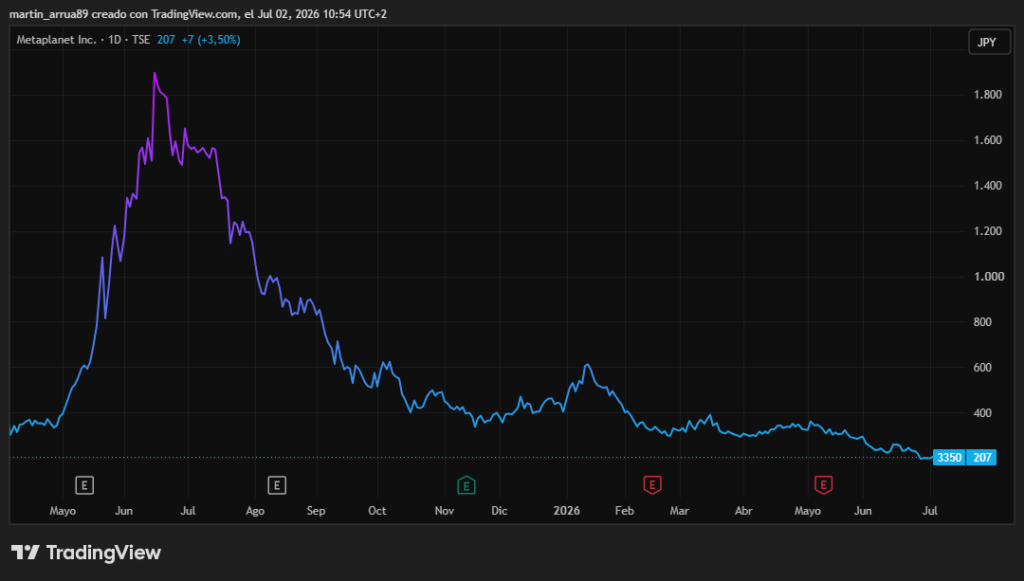Click the 2026 label on time axis

pyautogui.click(x=566, y=510)
